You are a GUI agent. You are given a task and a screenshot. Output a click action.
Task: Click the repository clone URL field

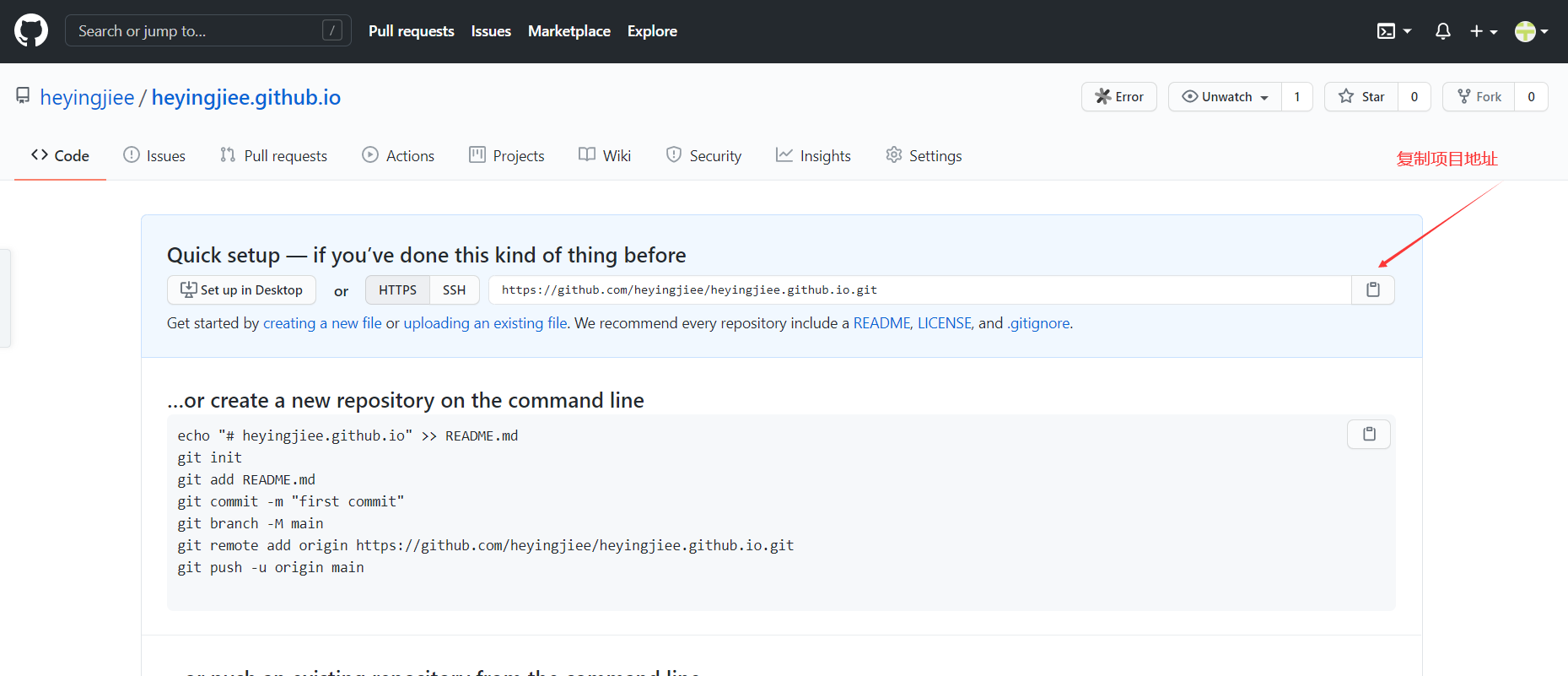920,289
